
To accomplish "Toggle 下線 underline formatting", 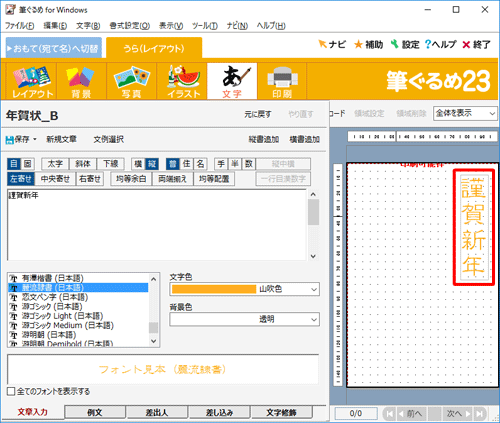I will (110, 164).
